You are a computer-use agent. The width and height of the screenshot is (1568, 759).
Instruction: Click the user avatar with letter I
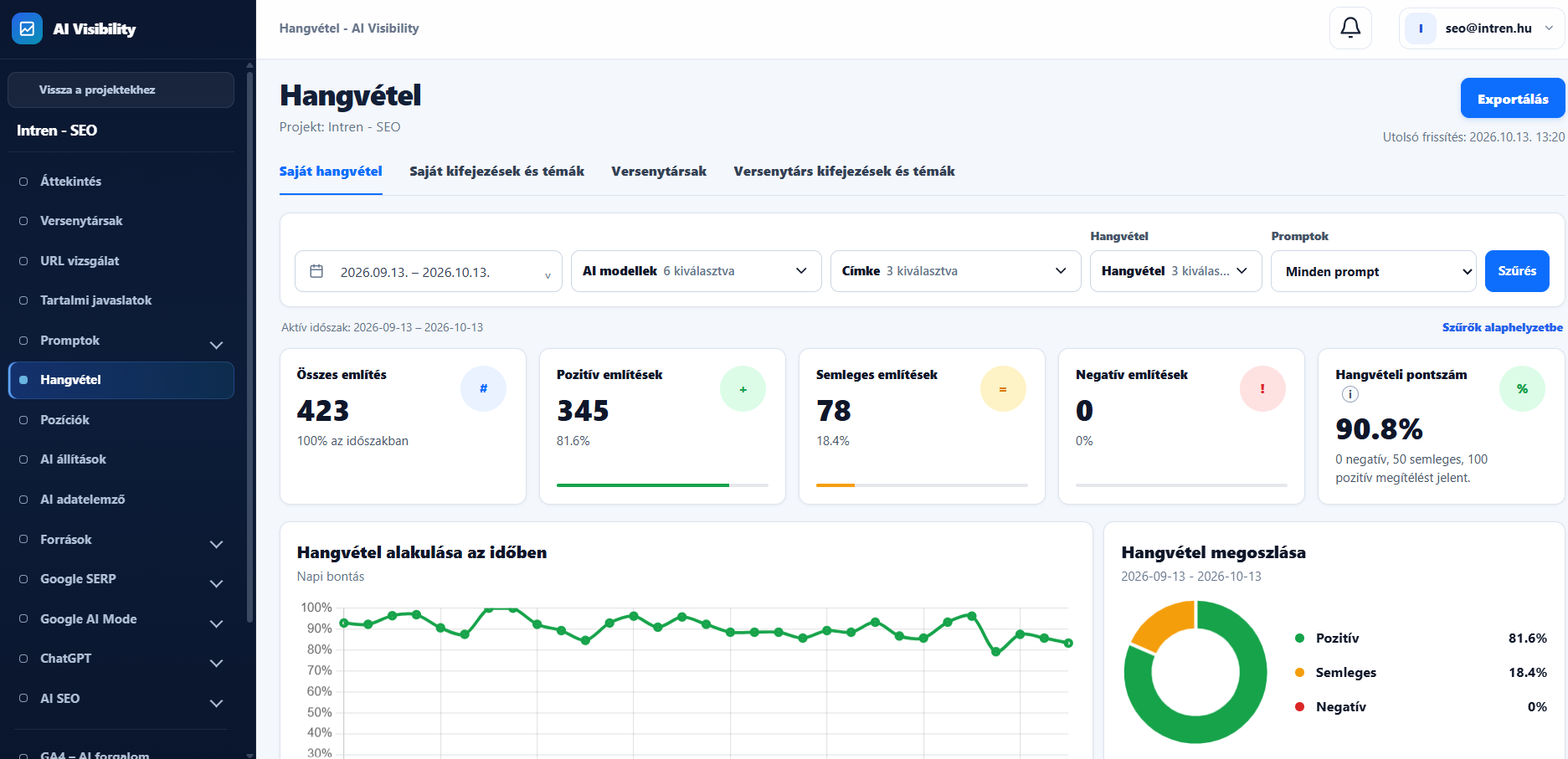coord(1421,28)
